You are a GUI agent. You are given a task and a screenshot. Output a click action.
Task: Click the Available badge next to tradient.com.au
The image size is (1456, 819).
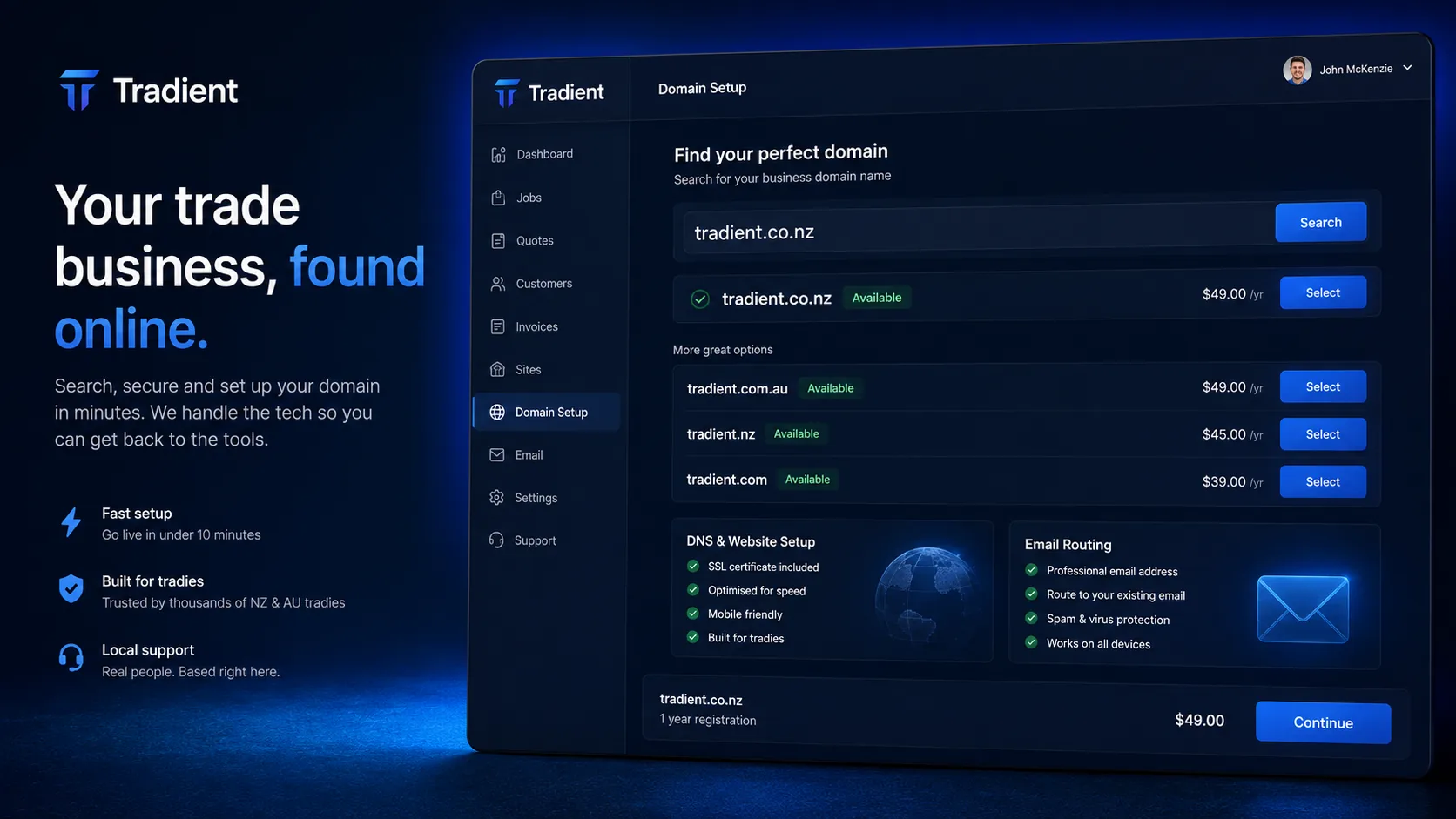coord(831,388)
